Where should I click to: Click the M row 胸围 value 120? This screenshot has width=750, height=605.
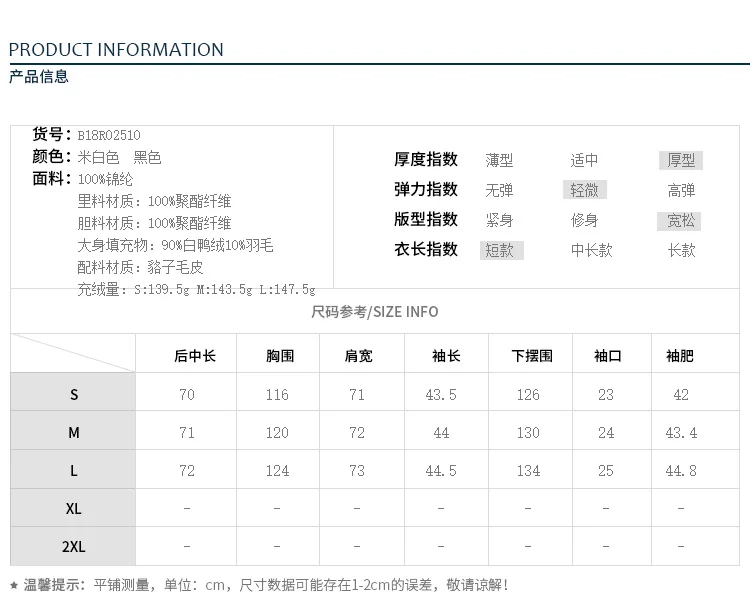pyautogui.click(x=277, y=433)
